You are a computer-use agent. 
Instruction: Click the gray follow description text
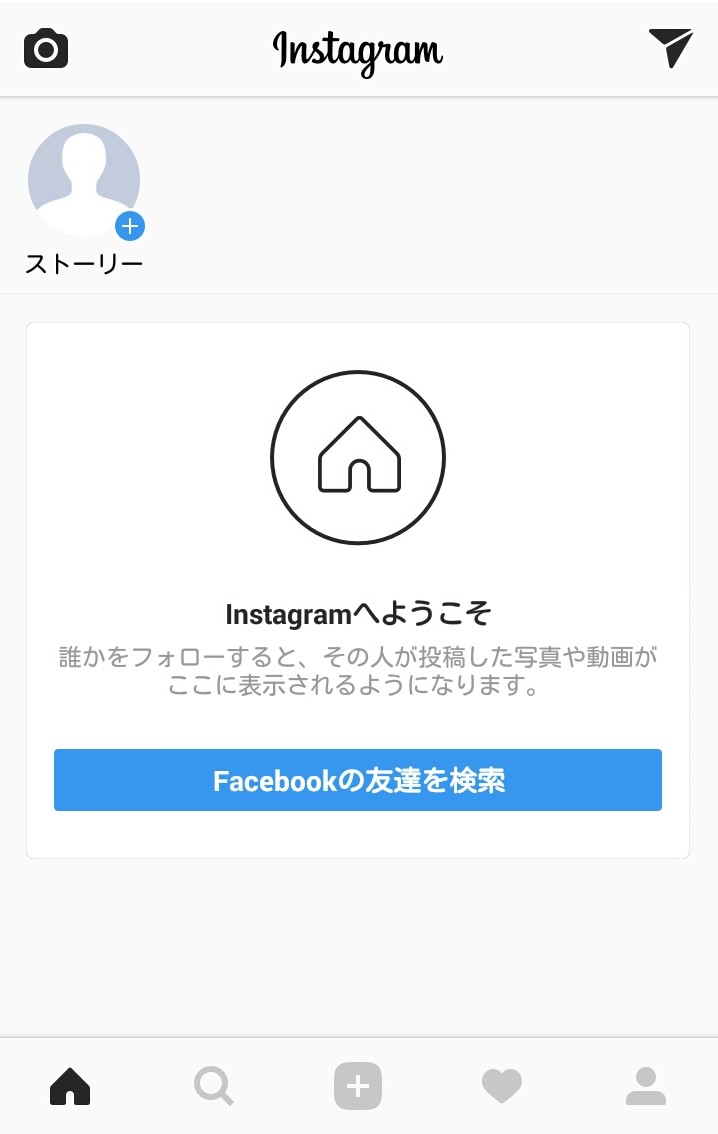tap(358, 670)
